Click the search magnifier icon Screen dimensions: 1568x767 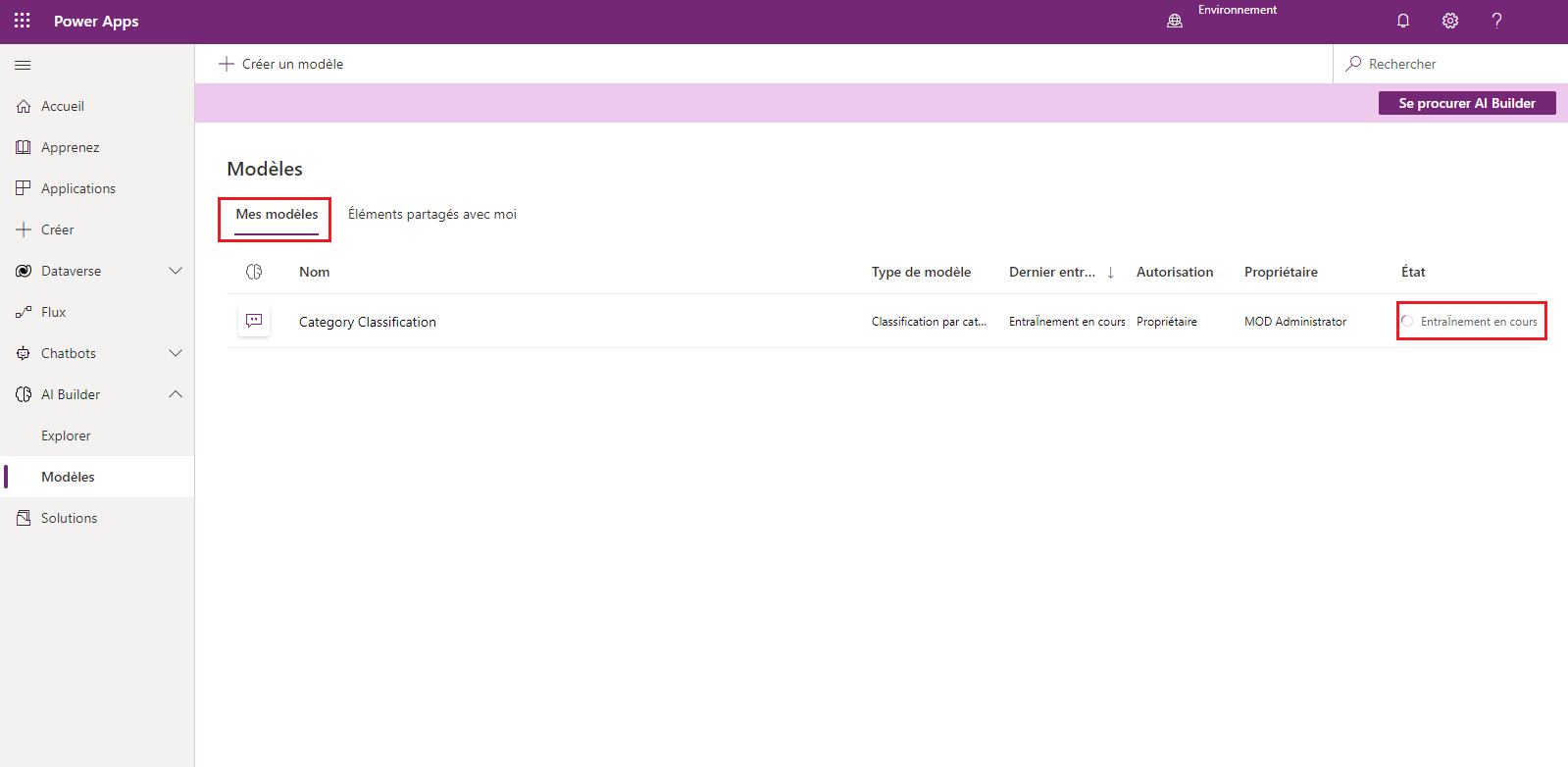pos(1354,64)
